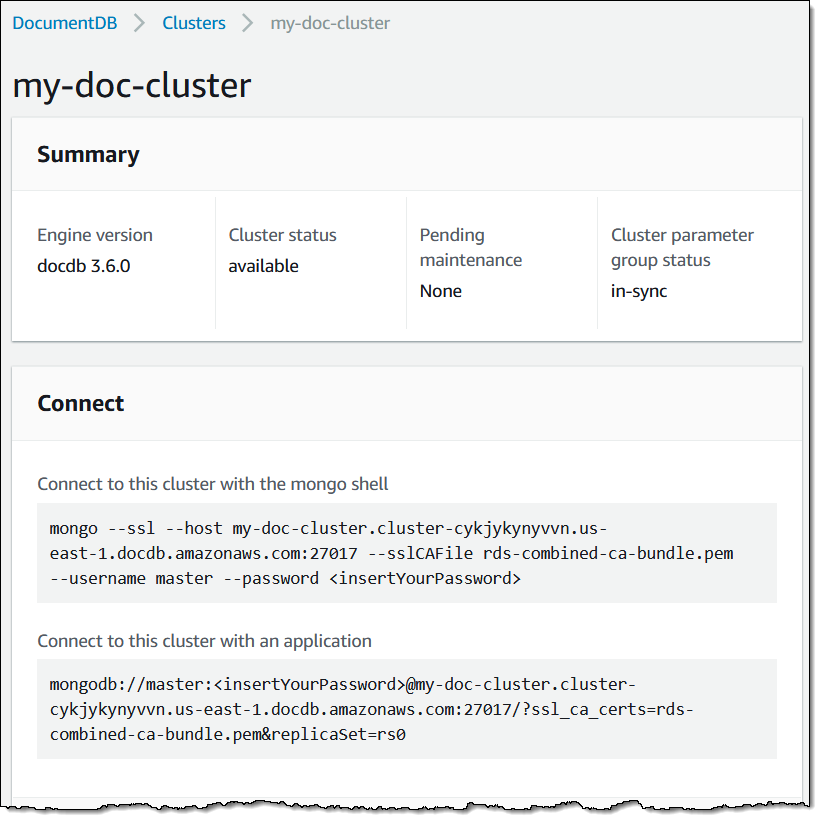This screenshot has height=820, width=820.
Task: Click the mongo shell connection description text
Action: click(x=213, y=484)
